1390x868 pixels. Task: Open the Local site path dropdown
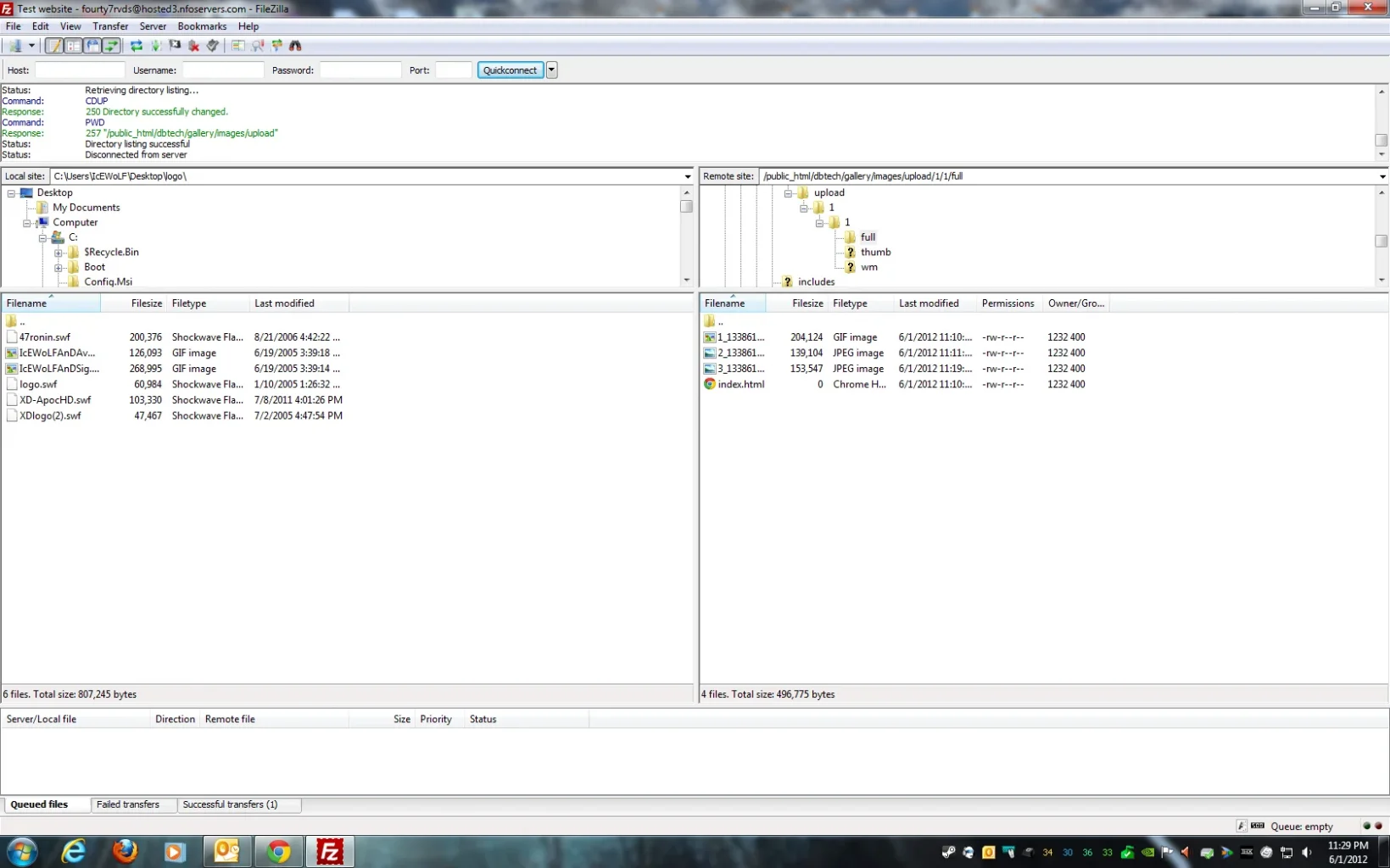[687, 176]
